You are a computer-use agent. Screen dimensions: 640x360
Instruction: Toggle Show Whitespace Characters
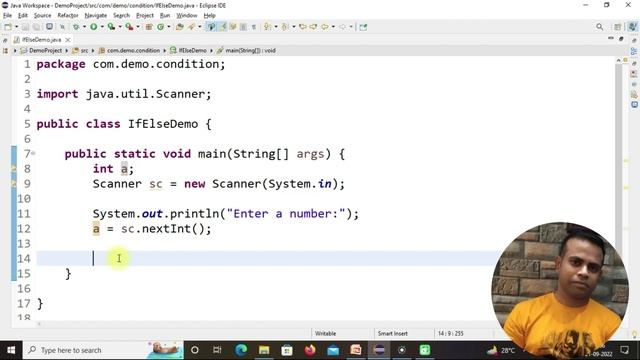tap(254, 27)
